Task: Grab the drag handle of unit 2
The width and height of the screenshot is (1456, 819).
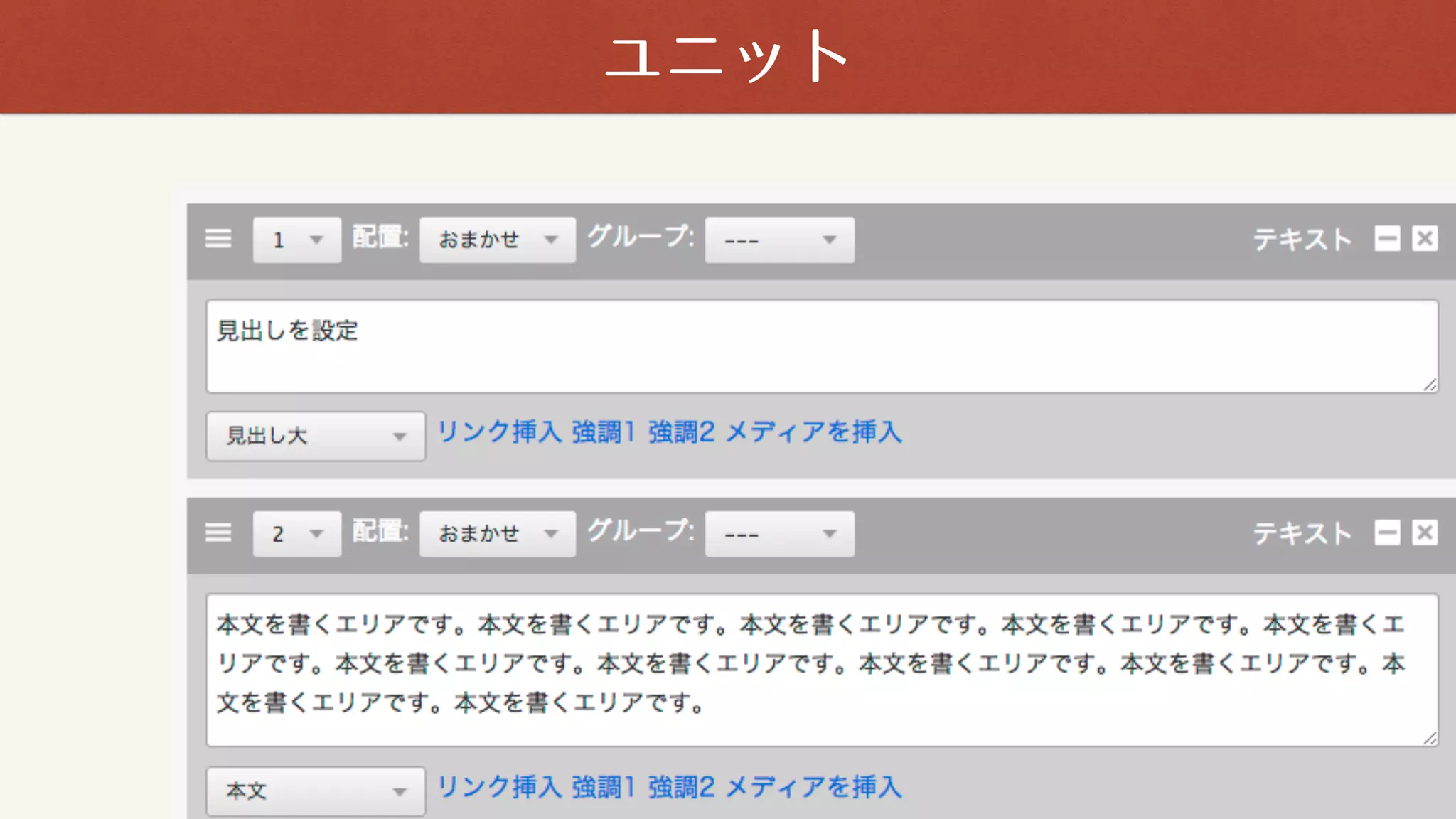Action: click(x=218, y=532)
